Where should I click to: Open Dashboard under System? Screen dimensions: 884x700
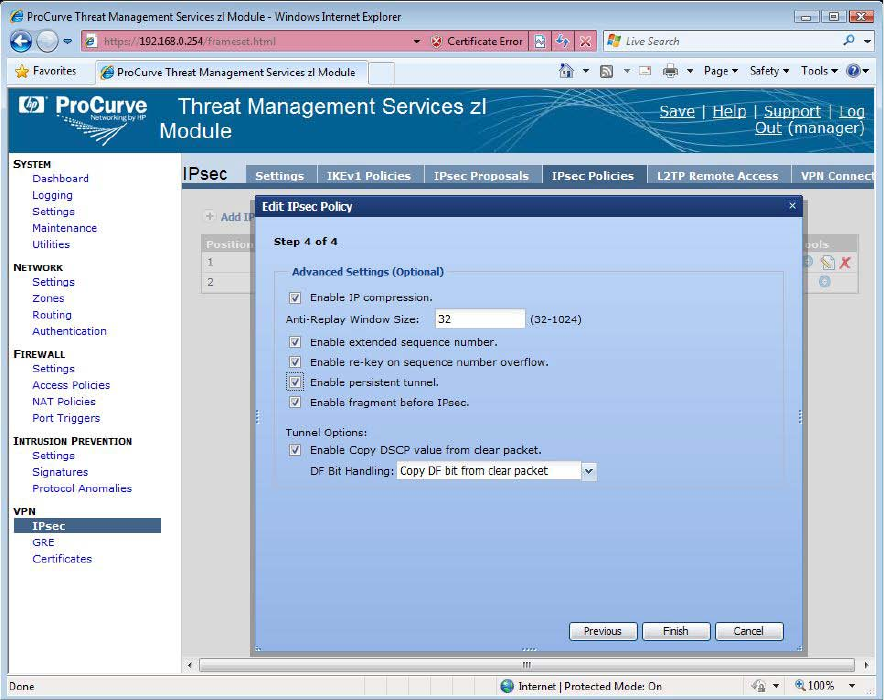click(x=60, y=179)
